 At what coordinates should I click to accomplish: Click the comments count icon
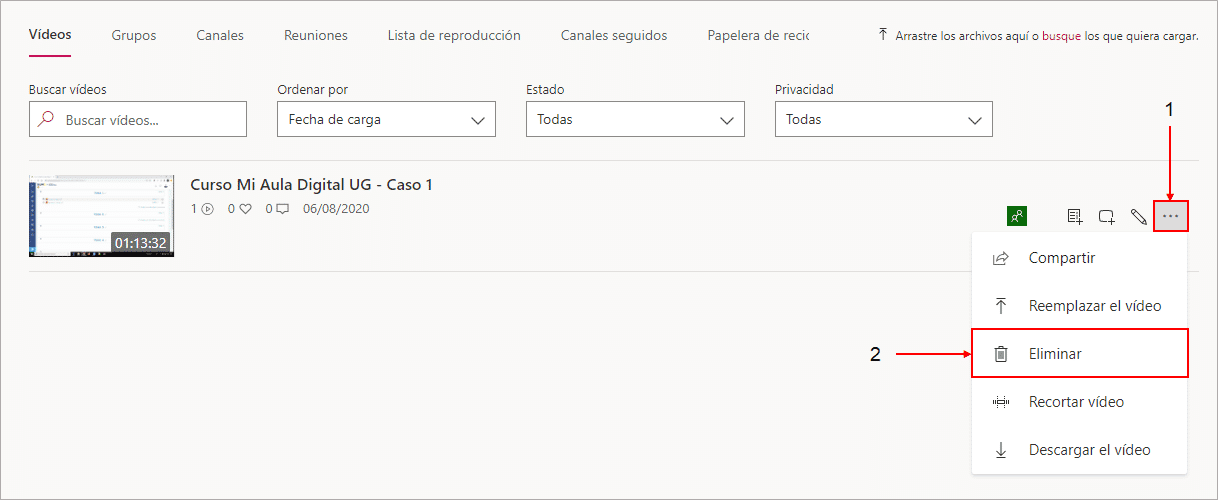point(283,209)
